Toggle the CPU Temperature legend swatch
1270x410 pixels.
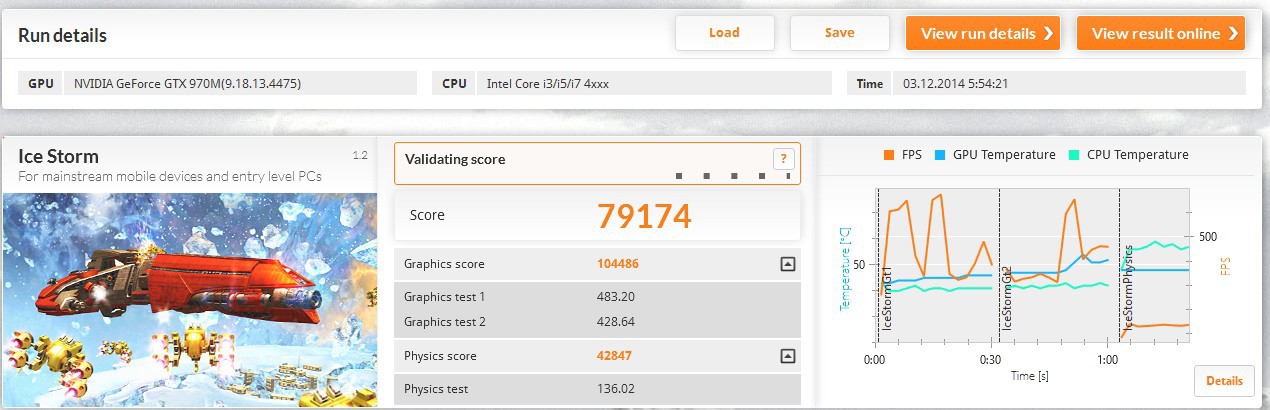click(1074, 155)
